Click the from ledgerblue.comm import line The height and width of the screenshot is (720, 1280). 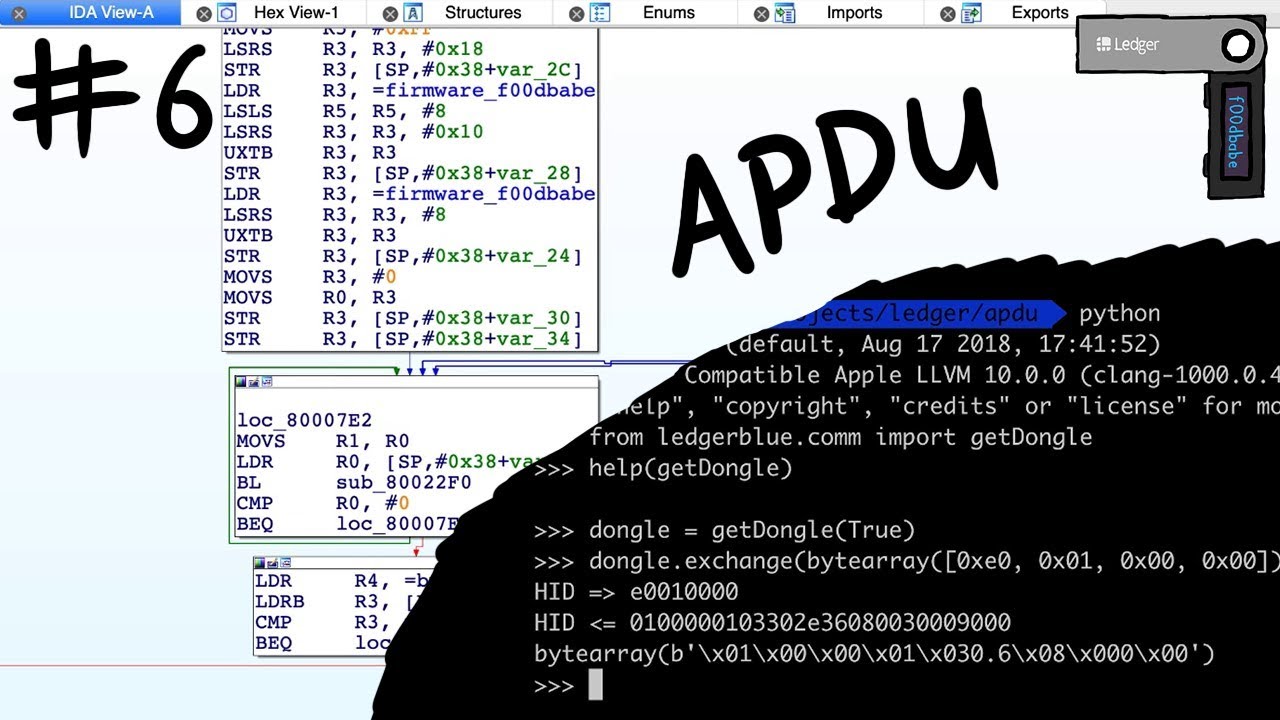pos(840,437)
